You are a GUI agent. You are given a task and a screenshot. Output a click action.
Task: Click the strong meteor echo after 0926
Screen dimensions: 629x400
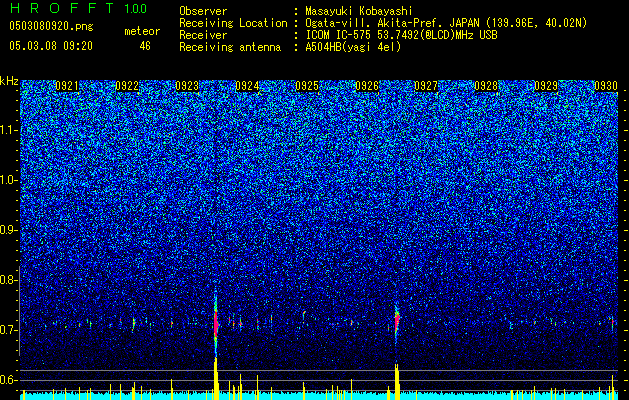point(397,321)
